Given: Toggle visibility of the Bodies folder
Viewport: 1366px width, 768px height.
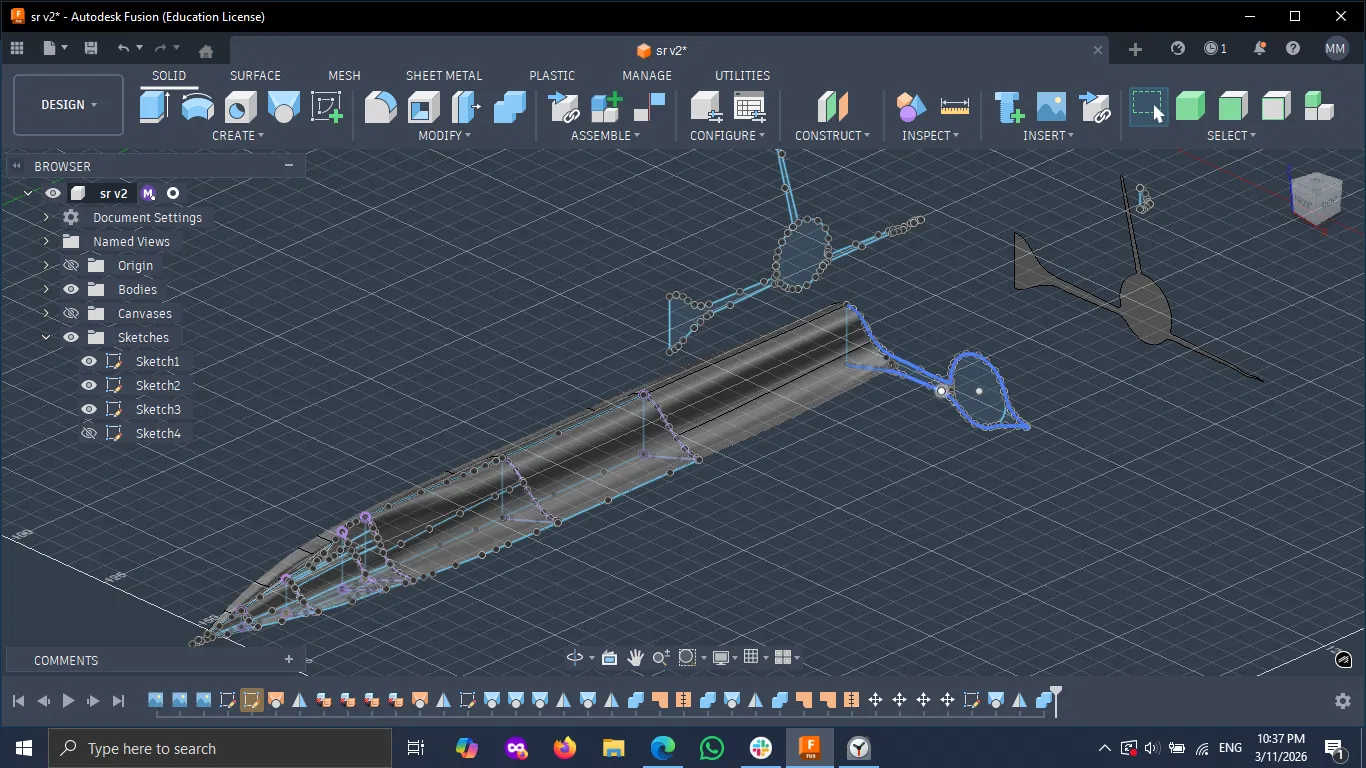Looking at the screenshot, I should 71,289.
